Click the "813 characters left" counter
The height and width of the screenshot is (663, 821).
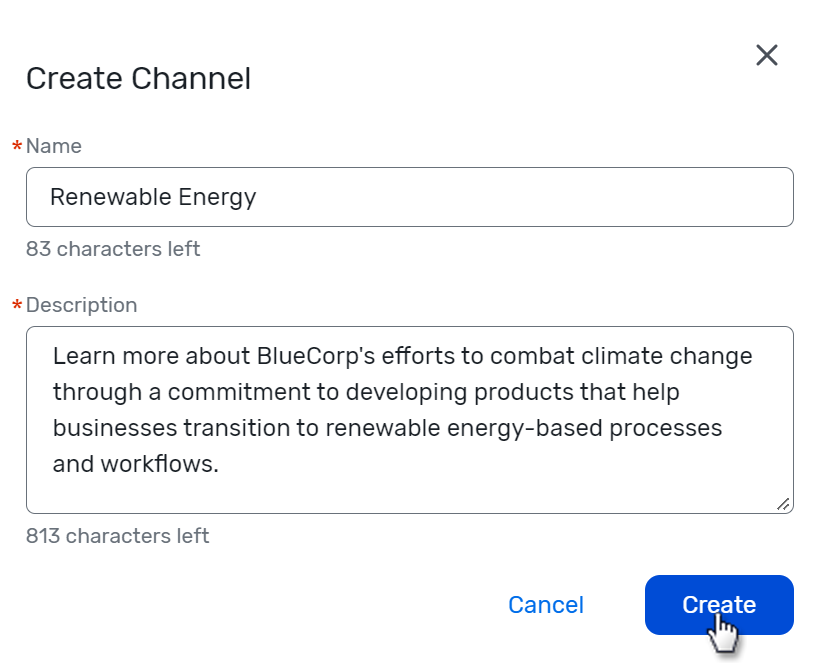click(118, 536)
